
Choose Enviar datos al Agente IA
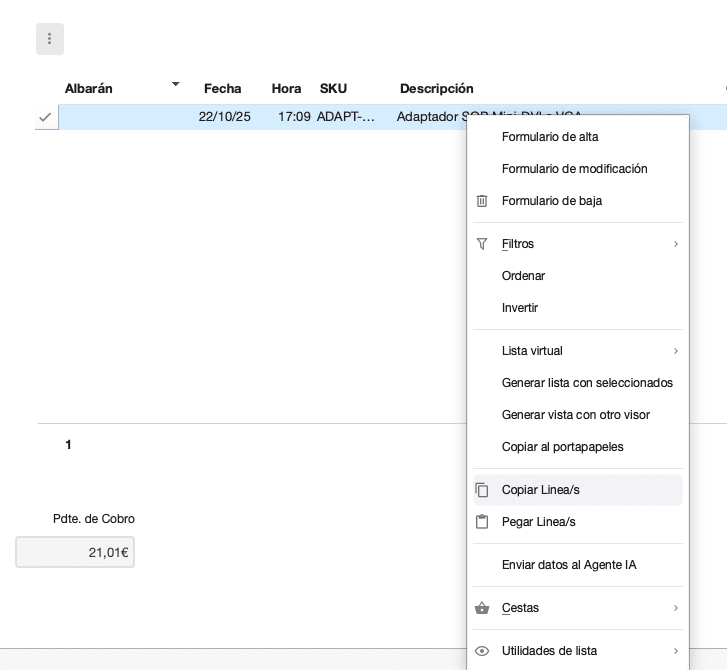click(x=569, y=565)
